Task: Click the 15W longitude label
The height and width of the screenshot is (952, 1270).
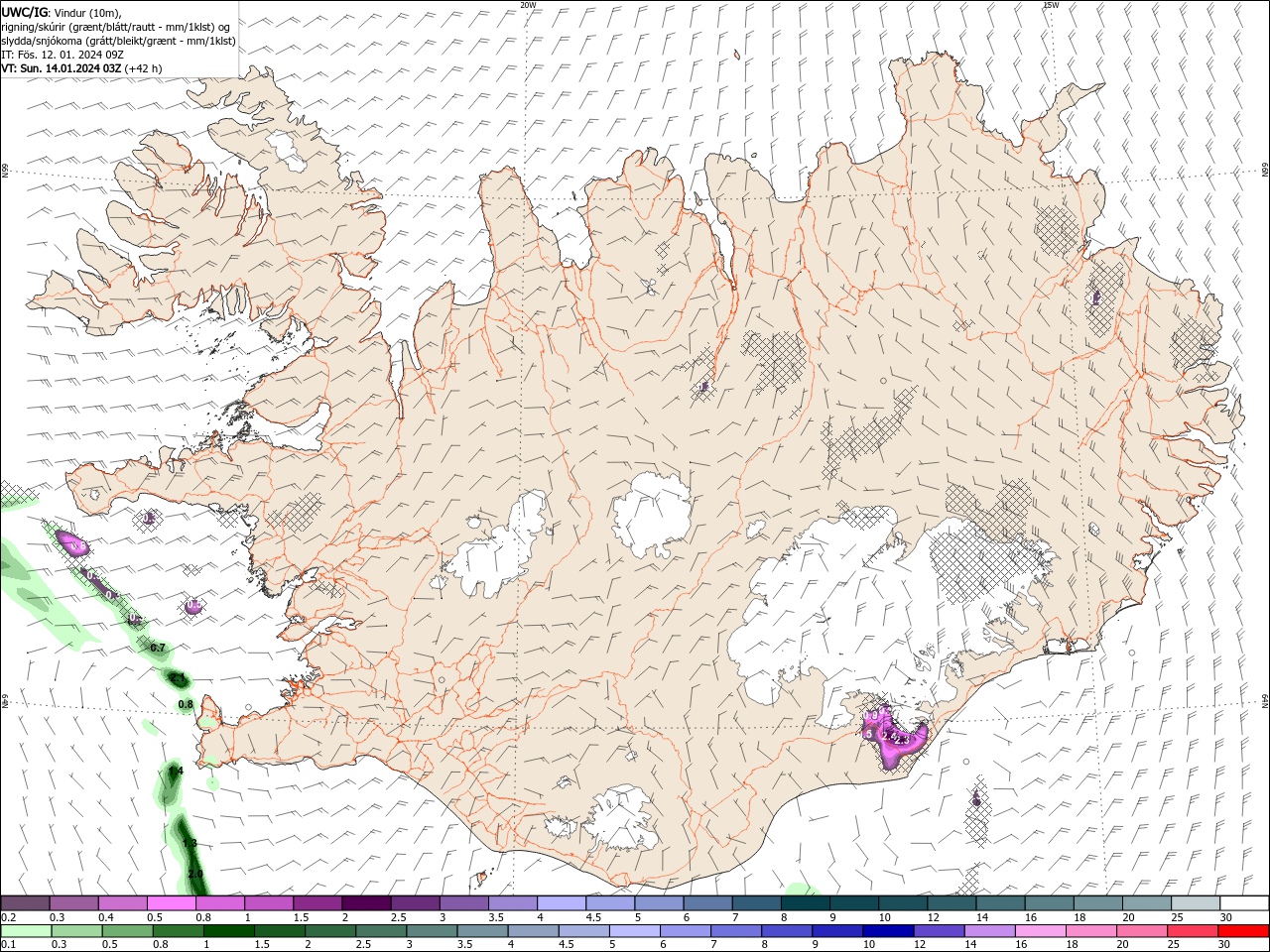Action: tap(1051, 5)
